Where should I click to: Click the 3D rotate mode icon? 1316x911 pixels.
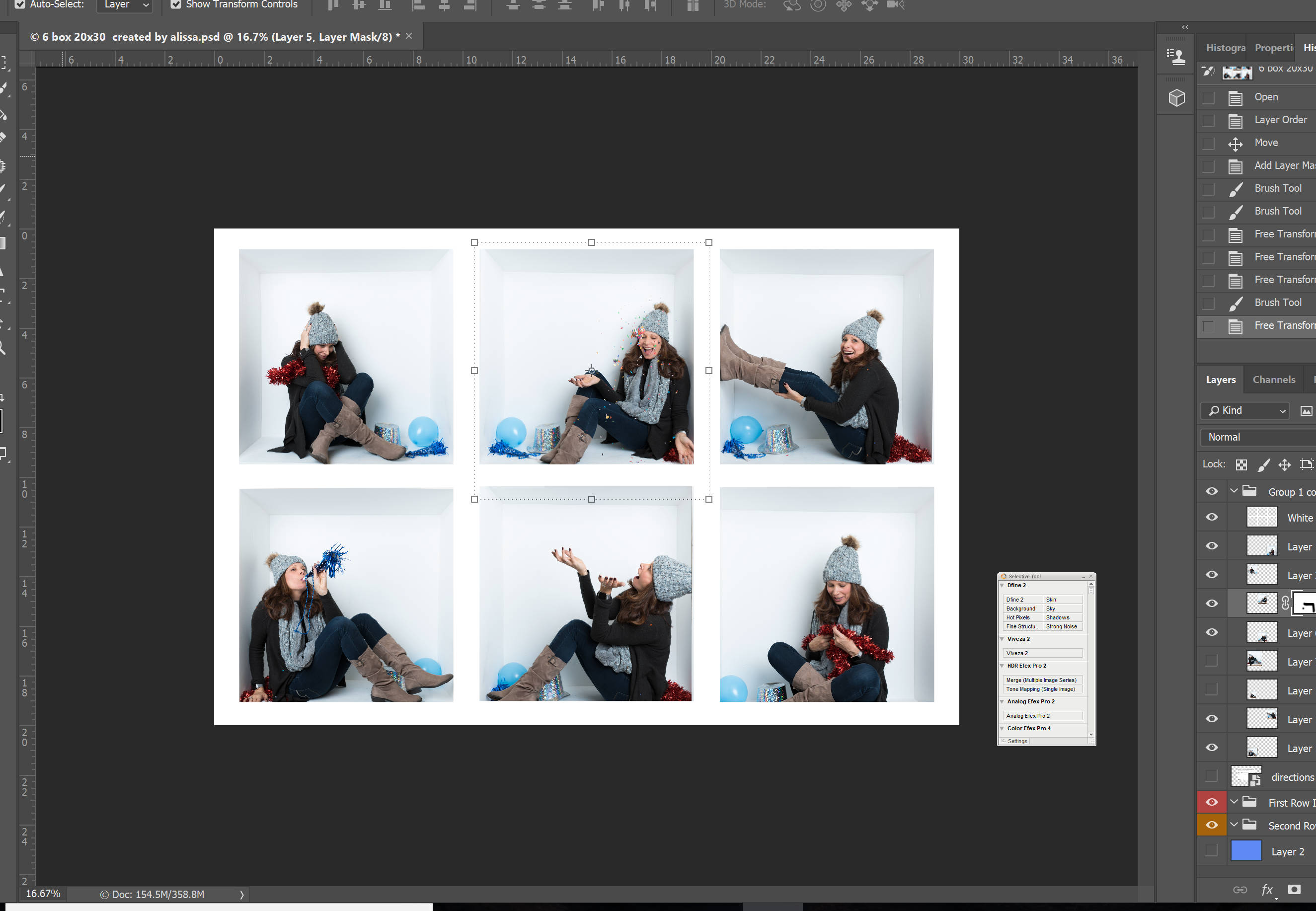coord(792,5)
